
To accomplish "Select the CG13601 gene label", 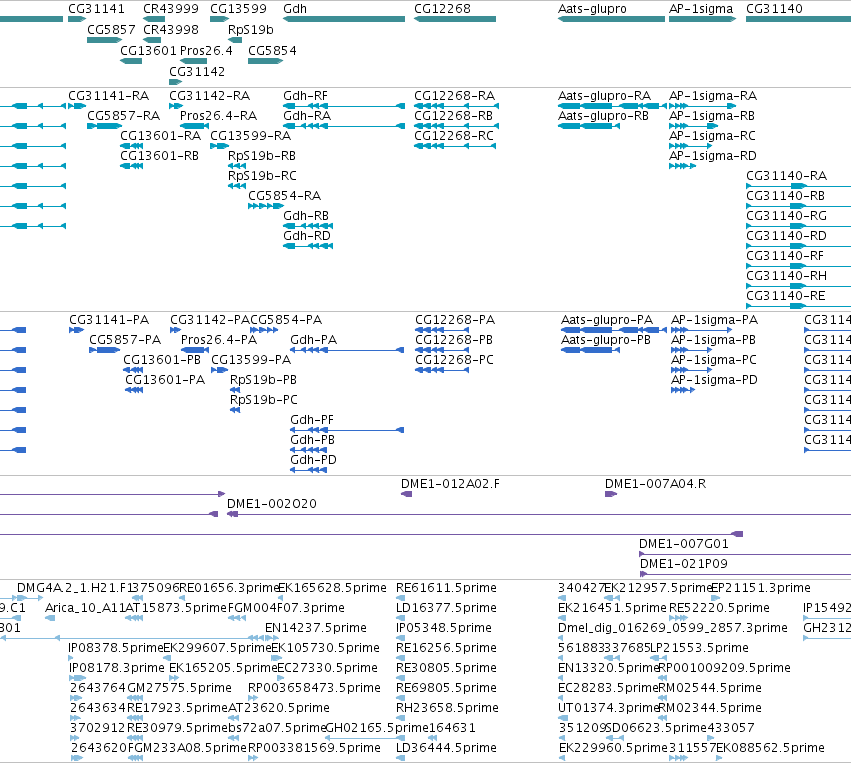I will [148, 50].
